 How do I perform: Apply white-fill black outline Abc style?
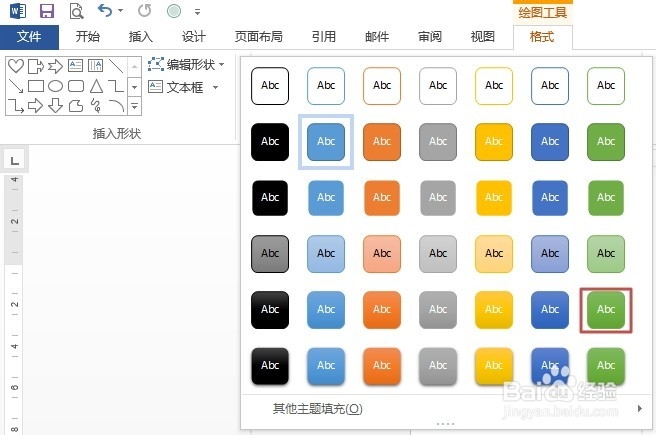(x=270, y=86)
